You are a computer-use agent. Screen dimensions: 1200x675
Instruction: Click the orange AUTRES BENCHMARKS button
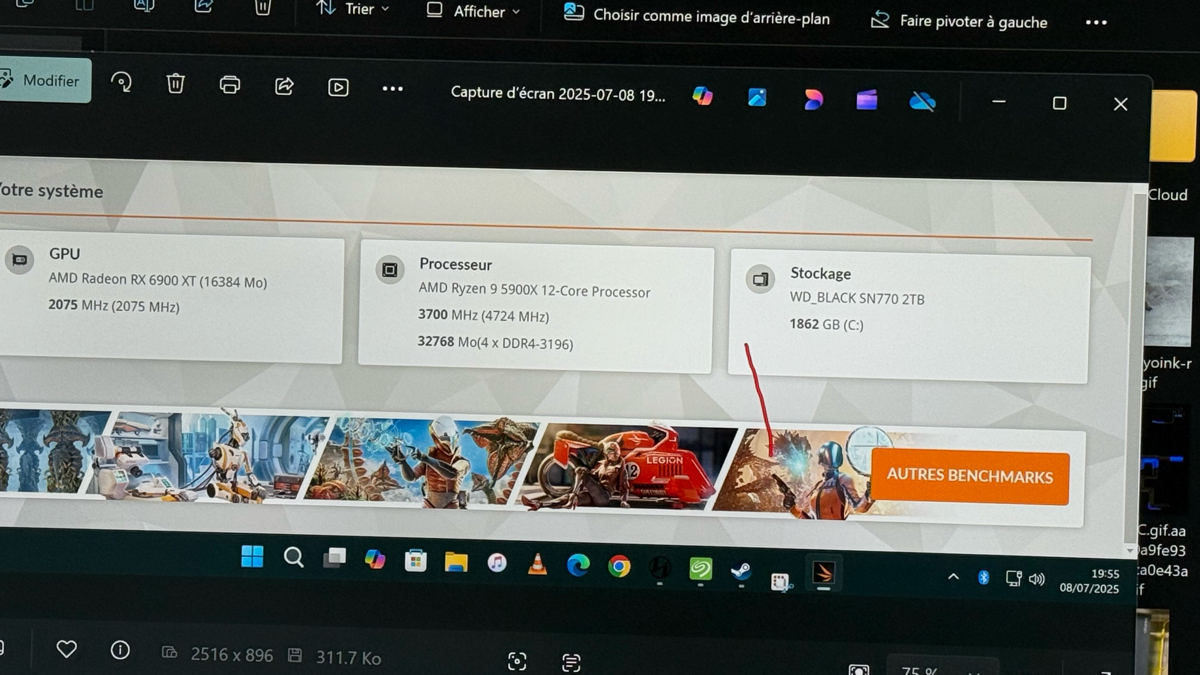click(x=970, y=477)
